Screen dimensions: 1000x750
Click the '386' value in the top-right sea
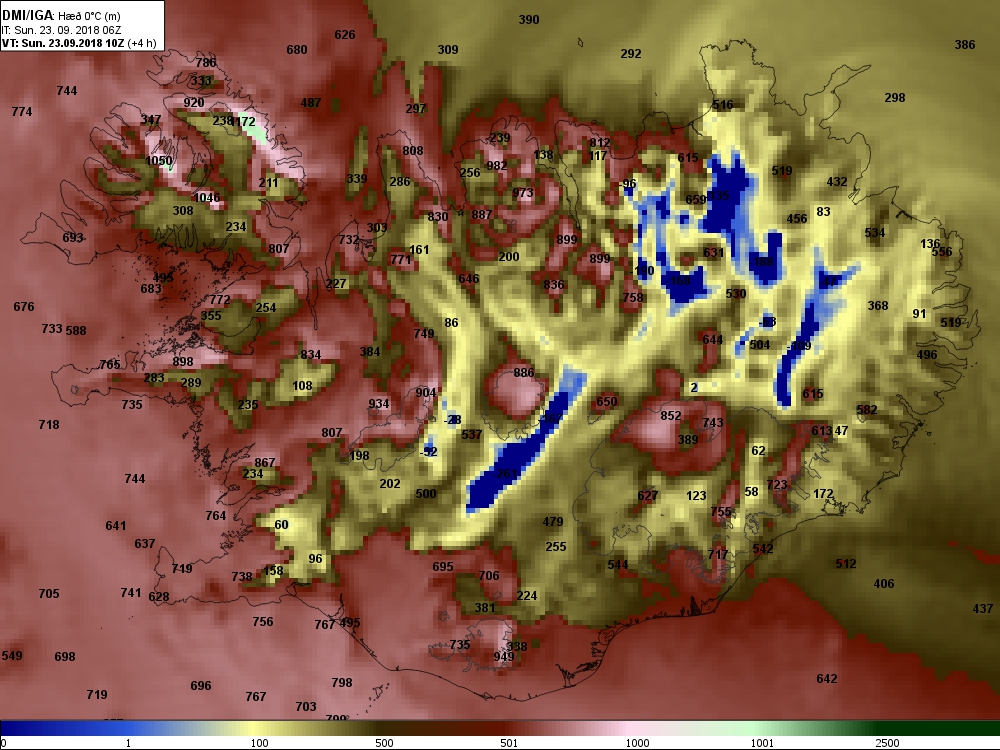pos(965,45)
